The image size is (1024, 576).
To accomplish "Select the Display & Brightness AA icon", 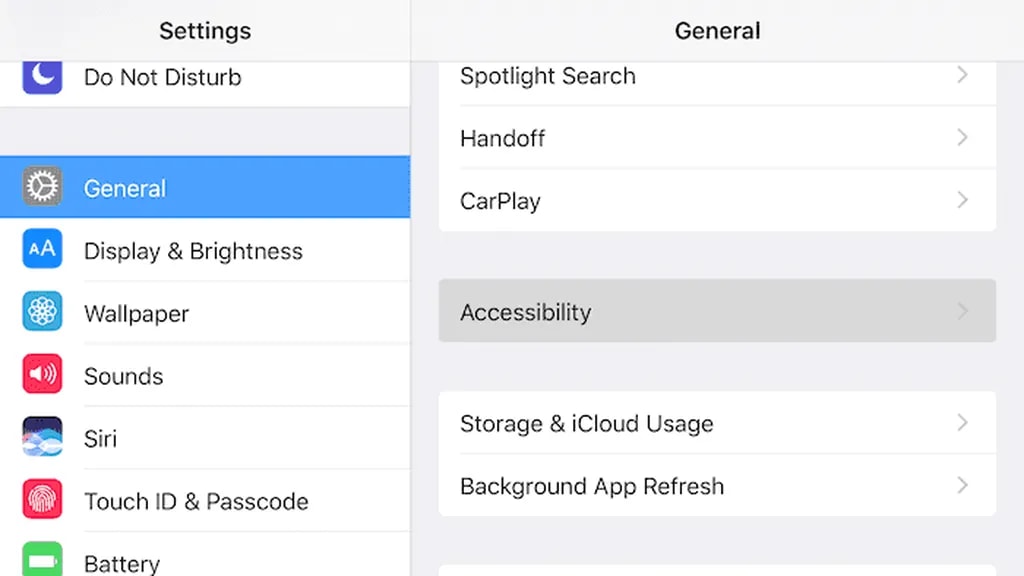I will point(42,250).
